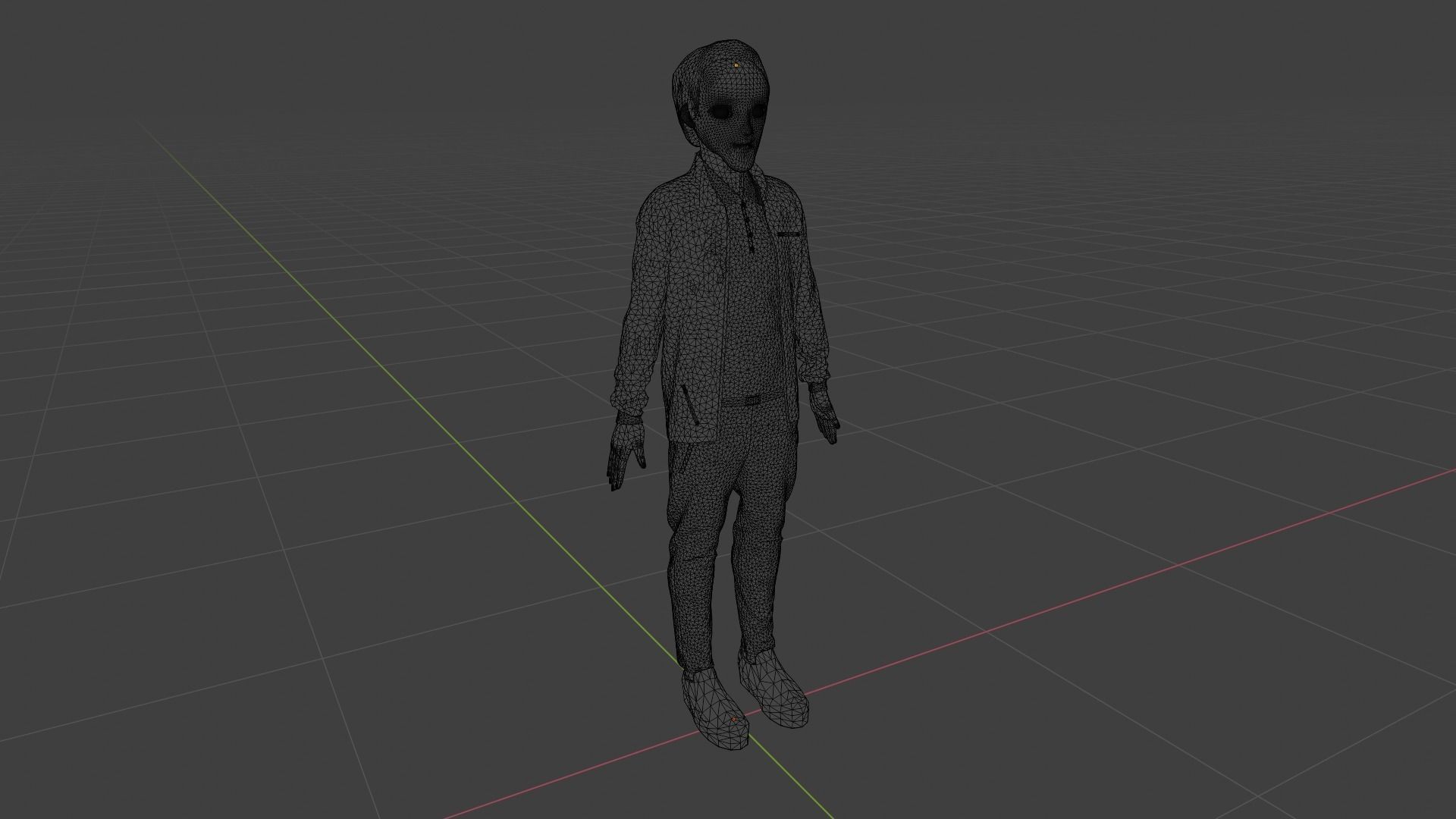This screenshot has height=819, width=1456.
Task: Select the rear shoe mesh
Action: 773,687
